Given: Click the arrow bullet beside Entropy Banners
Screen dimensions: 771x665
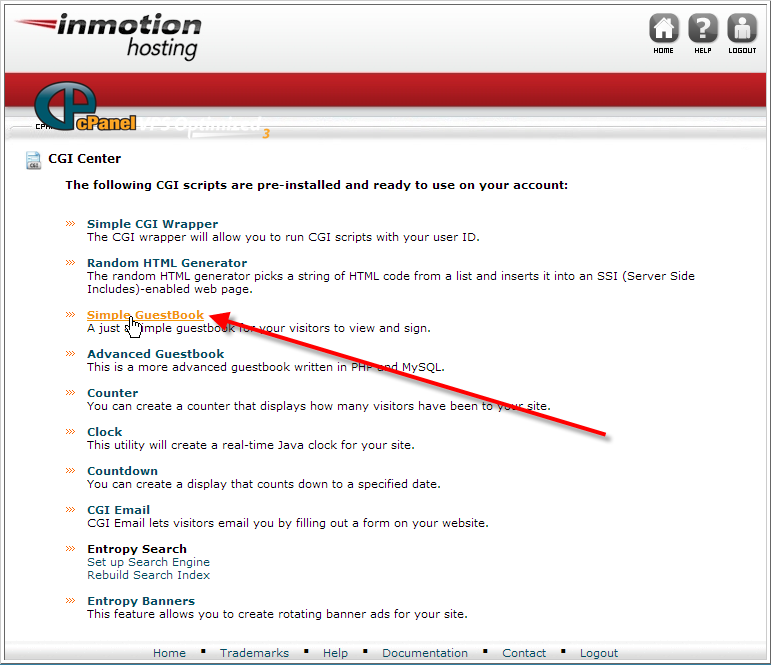Looking at the screenshot, I should 70,601.
